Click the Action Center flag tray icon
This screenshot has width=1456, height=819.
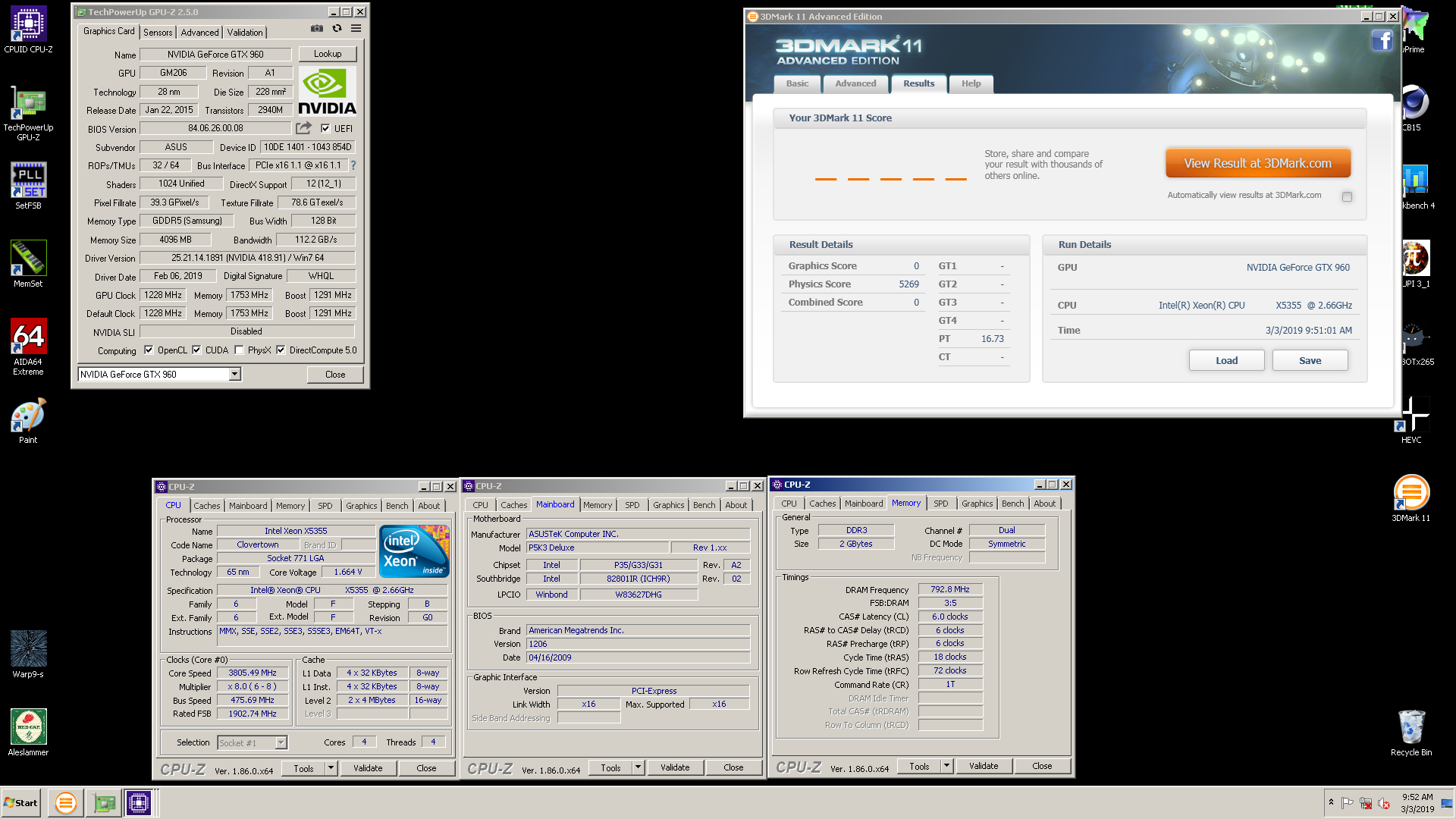(x=1348, y=803)
